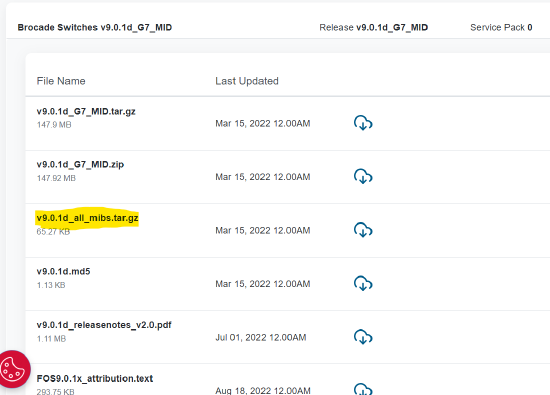Click file name FOS9.0.1x_attribution.text
This screenshot has width=550, height=395.
(x=95, y=379)
